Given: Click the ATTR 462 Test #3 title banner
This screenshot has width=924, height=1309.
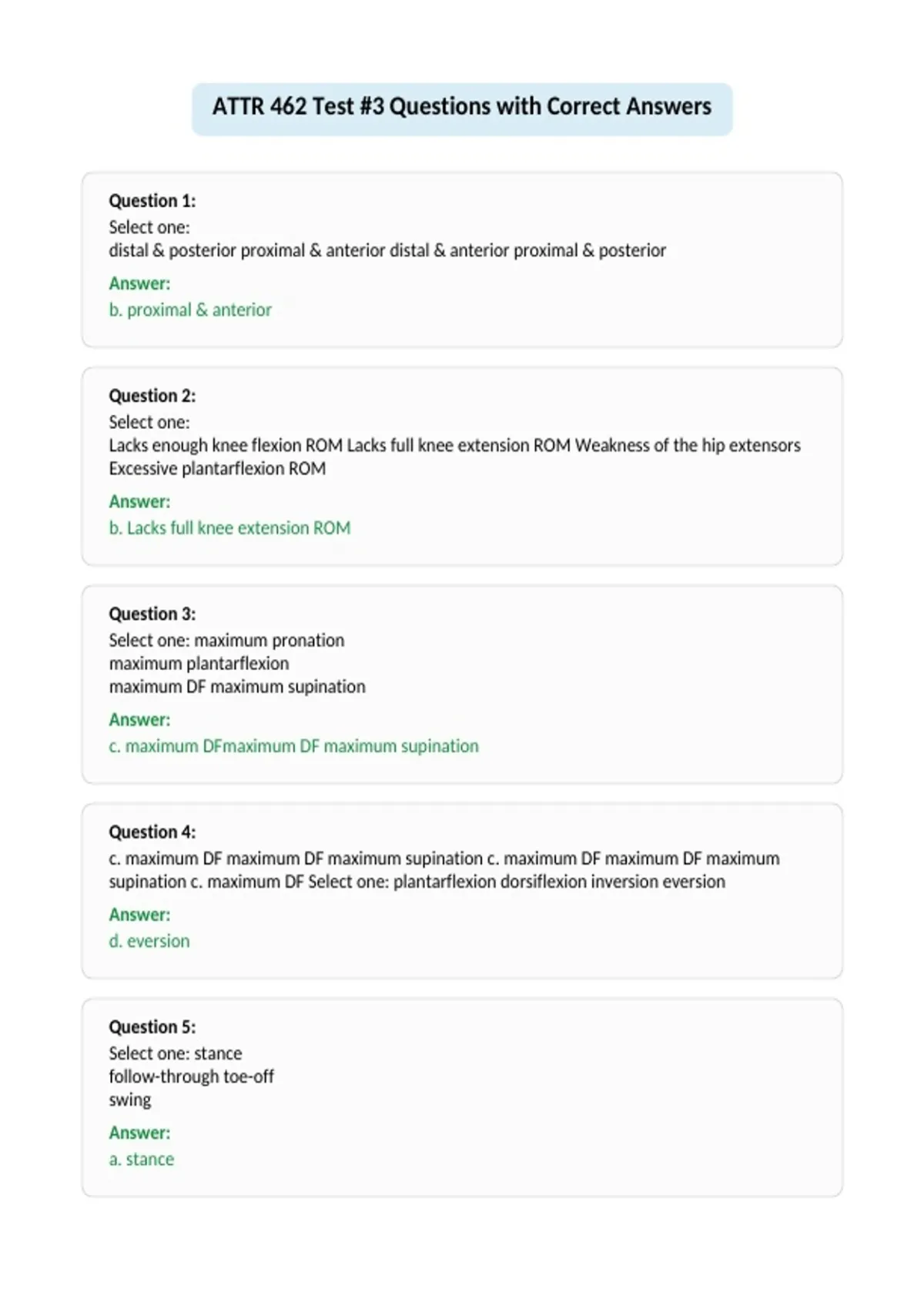Looking at the screenshot, I should (x=462, y=109).
